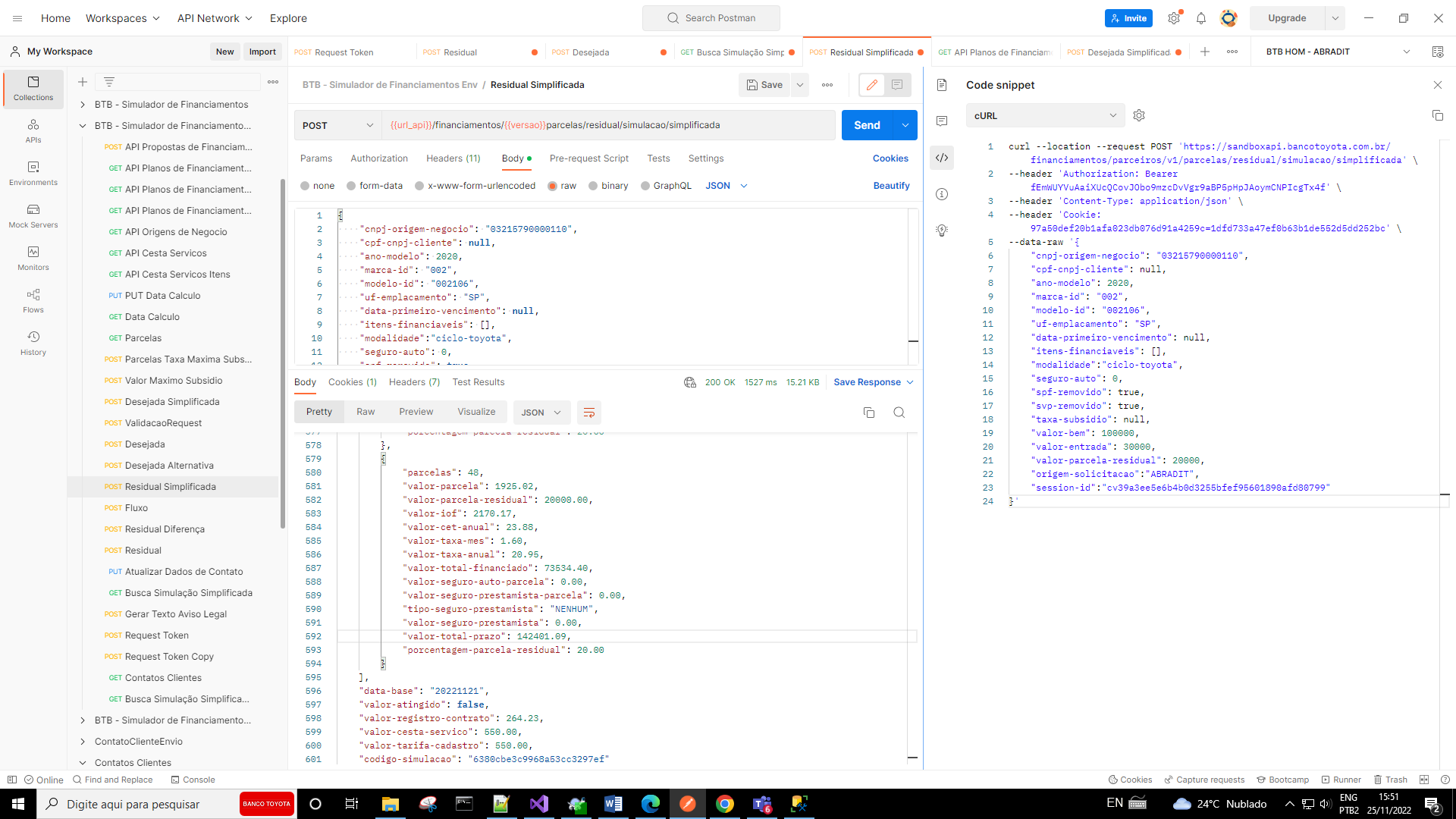Click the Beautify link
This screenshot has height=819, width=1456.
click(x=891, y=186)
